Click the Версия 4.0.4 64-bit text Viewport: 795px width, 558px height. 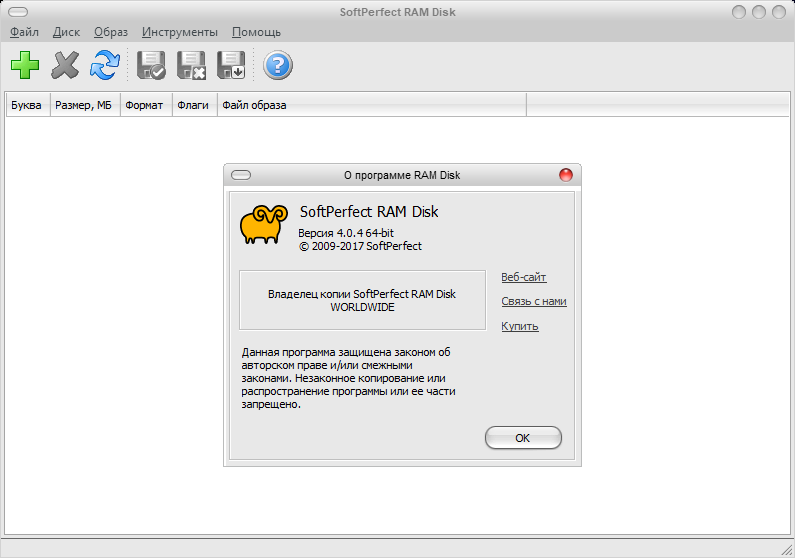pos(346,233)
